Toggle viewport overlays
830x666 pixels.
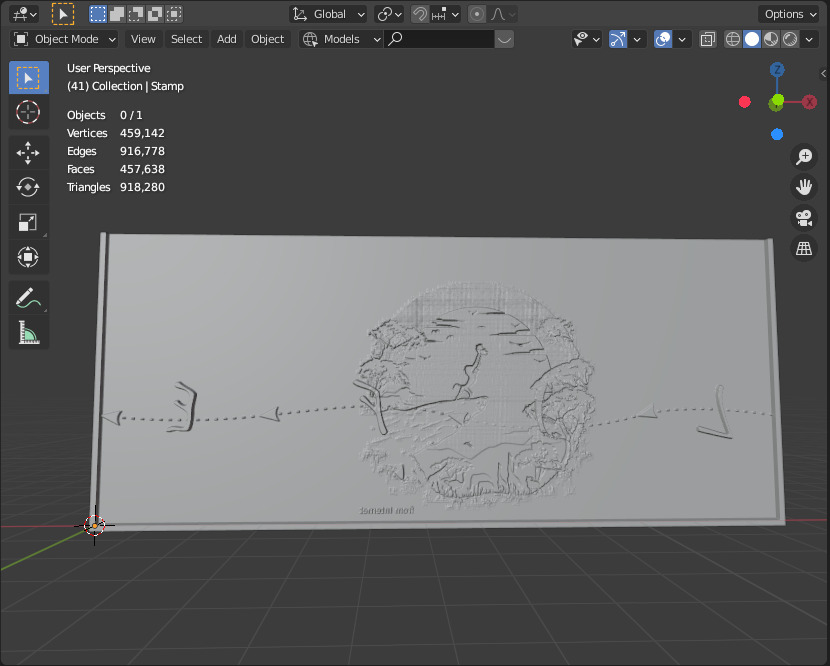click(x=663, y=39)
